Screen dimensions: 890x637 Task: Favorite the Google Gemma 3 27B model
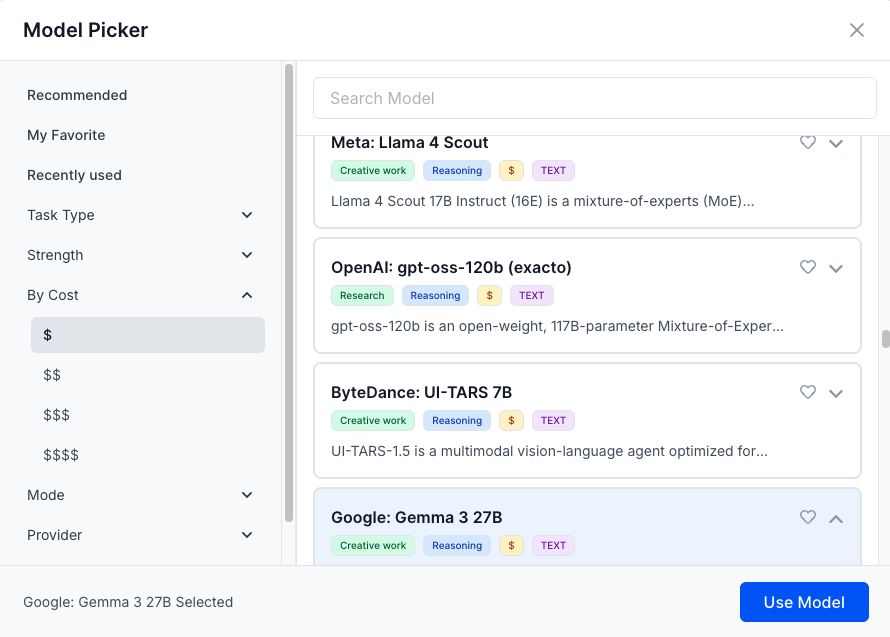[808, 518]
